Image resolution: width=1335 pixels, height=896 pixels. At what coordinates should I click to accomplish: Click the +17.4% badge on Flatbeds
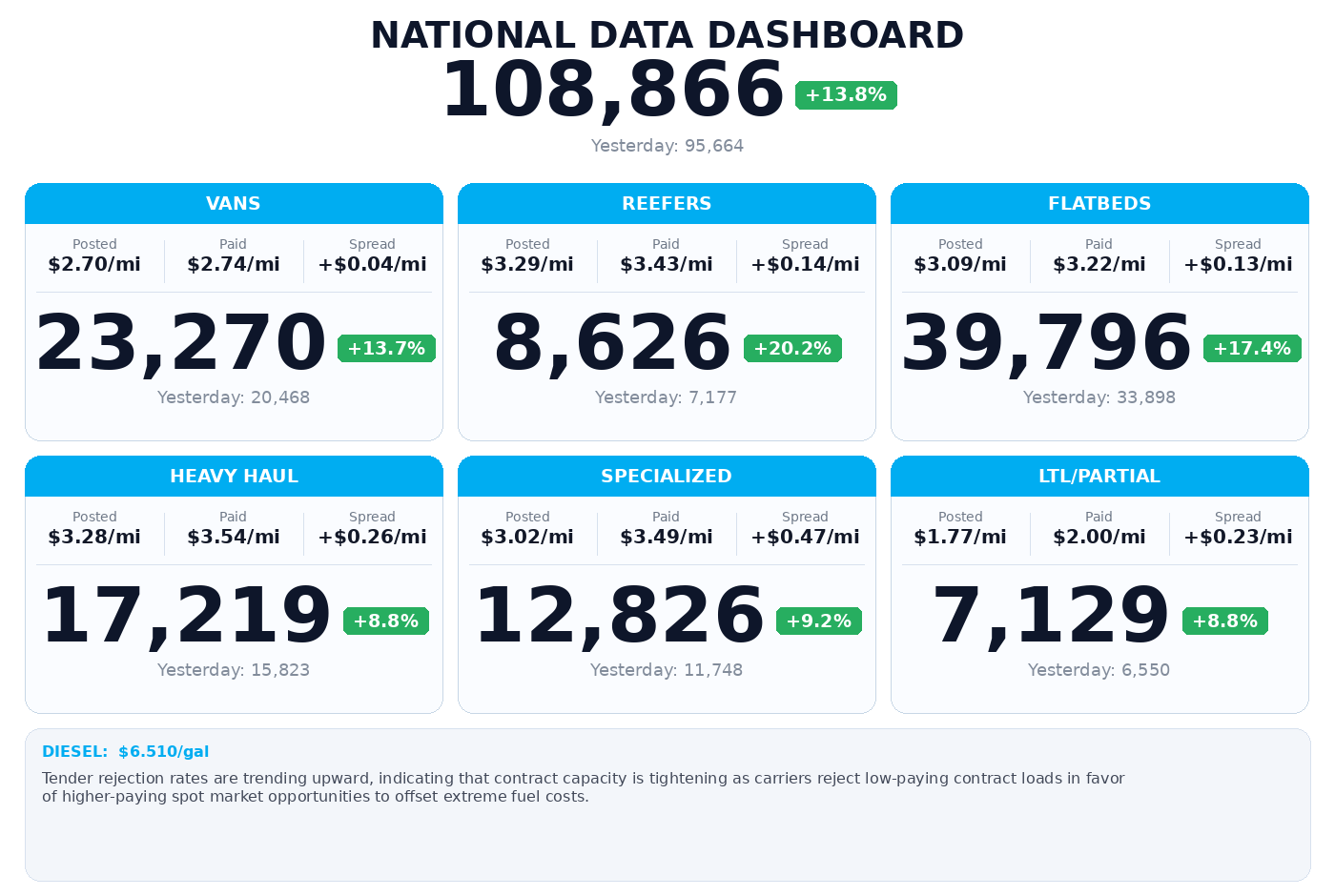coord(1252,349)
